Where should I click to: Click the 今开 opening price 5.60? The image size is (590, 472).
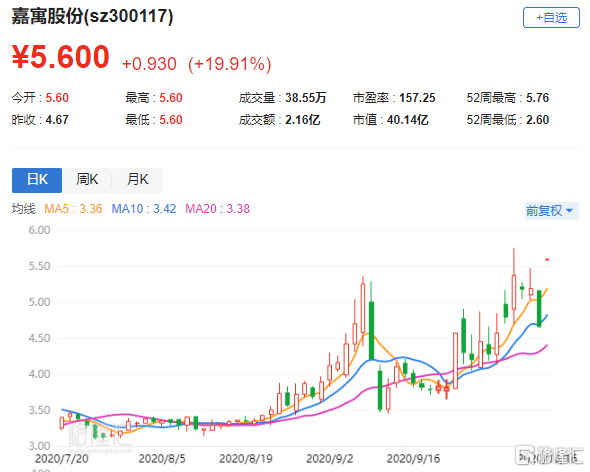[x=57, y=98]
